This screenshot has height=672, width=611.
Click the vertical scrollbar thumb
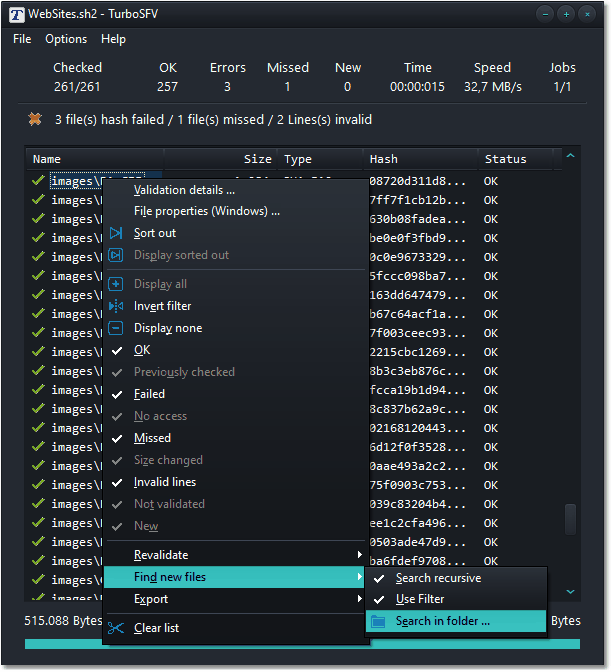(571, 518)
